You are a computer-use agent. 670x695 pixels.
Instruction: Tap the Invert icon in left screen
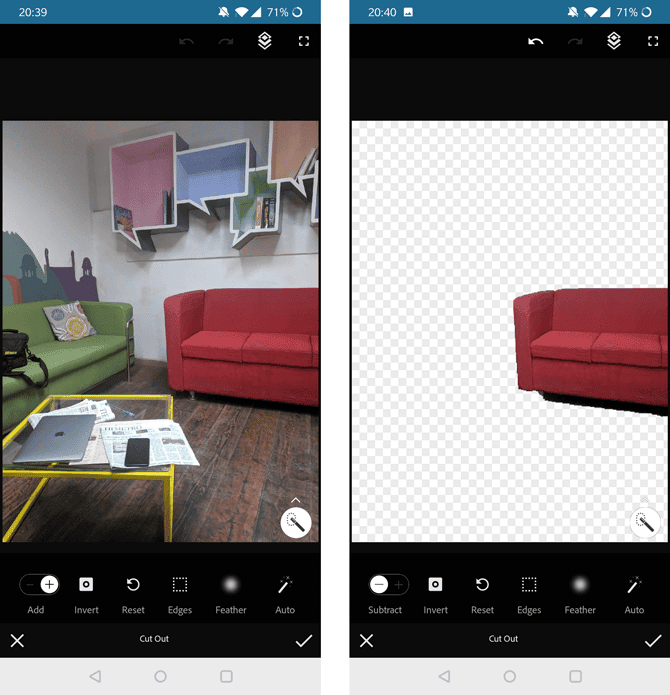(86, 585)
